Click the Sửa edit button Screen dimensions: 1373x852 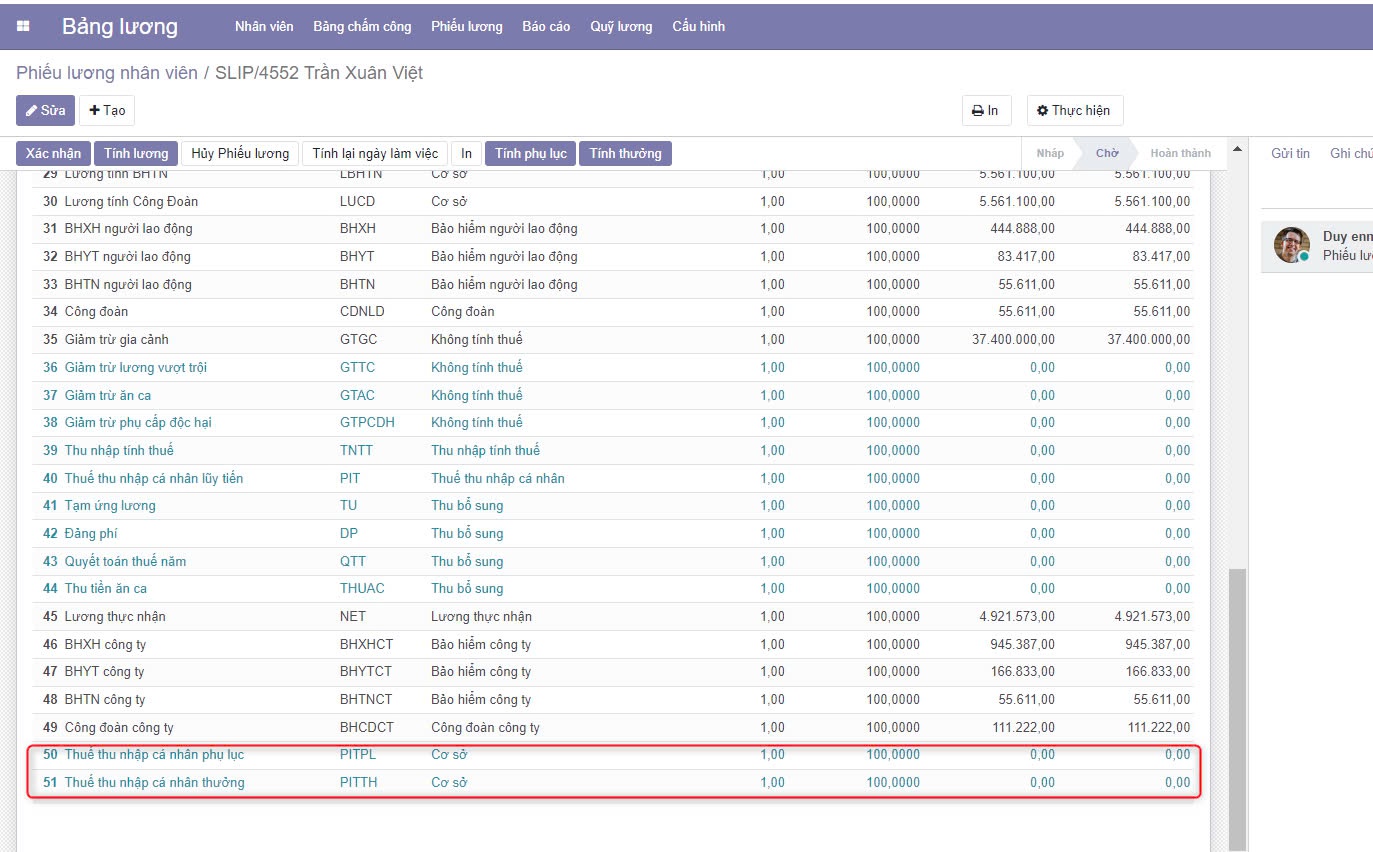tap(45, 110)
